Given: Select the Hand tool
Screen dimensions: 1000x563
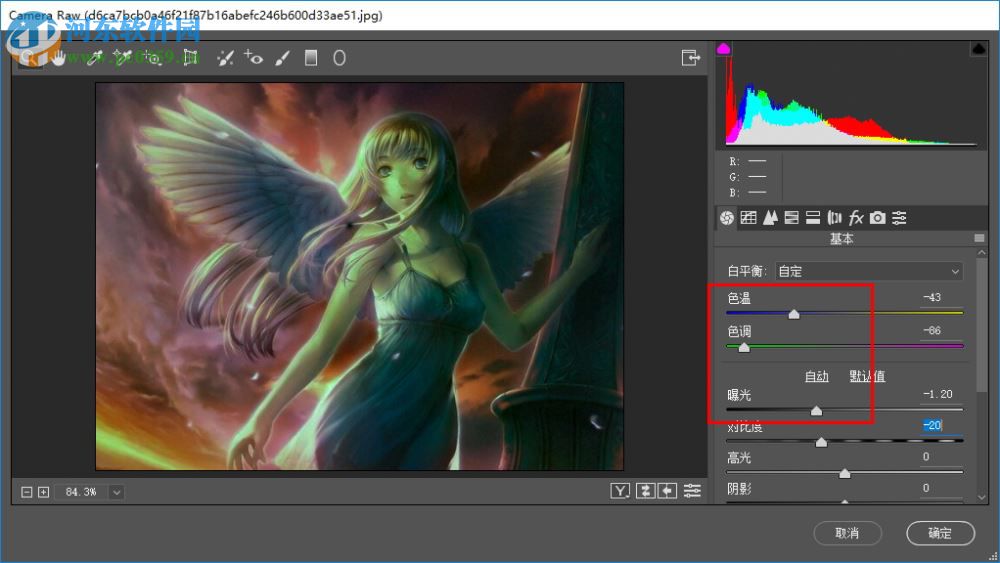Looking at the screenshot, I should pos(59,58).
